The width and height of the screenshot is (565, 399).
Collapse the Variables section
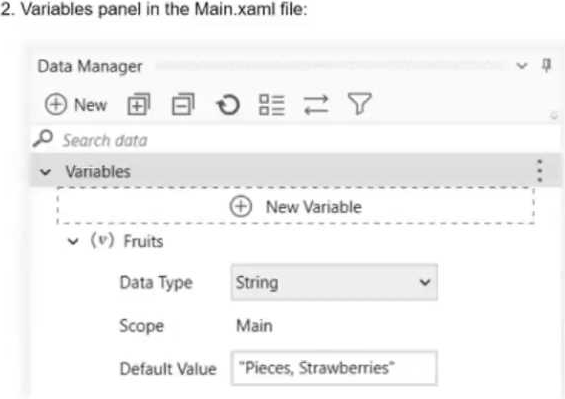(45, 172)
